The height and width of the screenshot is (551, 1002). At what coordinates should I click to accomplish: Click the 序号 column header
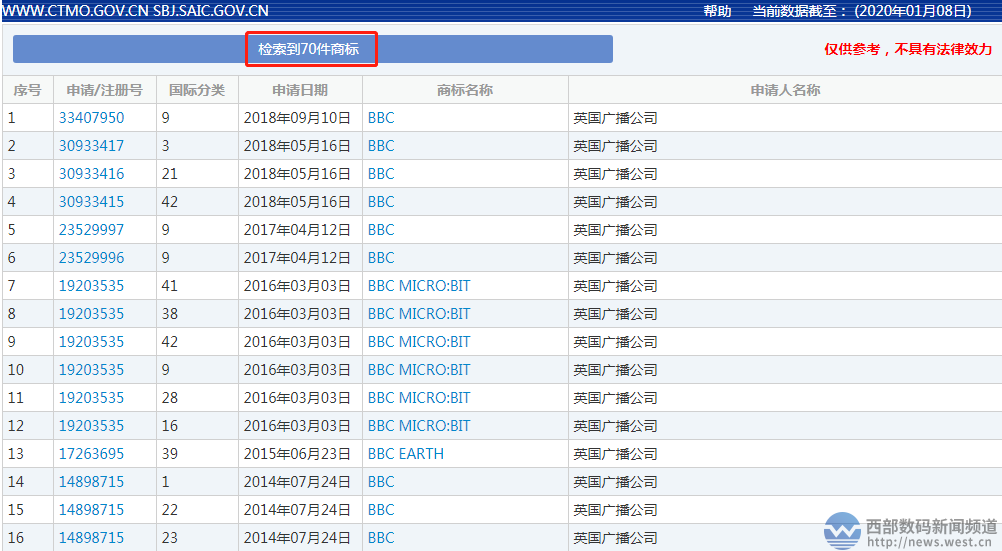tap(27, 90)
